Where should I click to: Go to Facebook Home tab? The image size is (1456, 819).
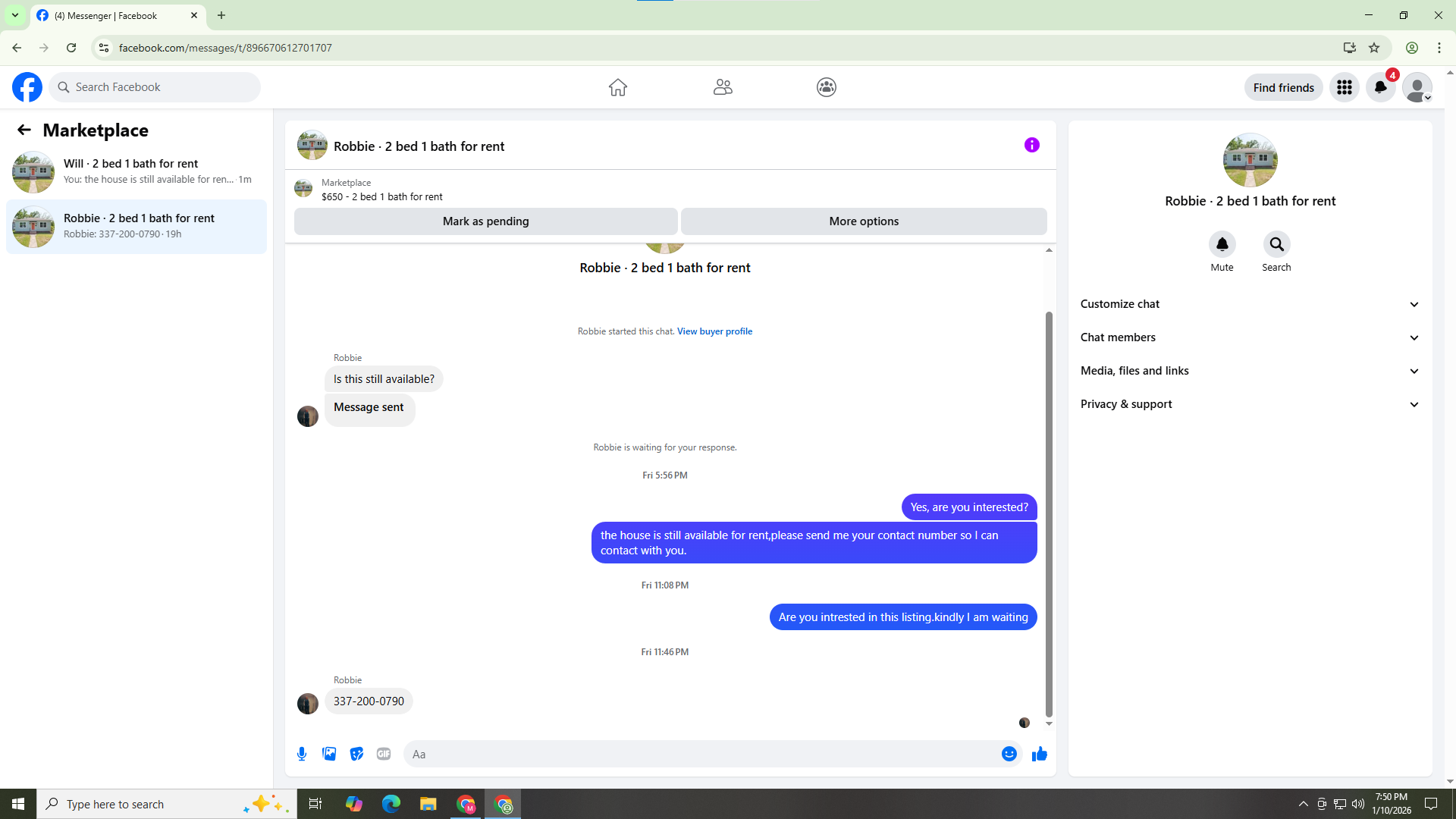617,87
